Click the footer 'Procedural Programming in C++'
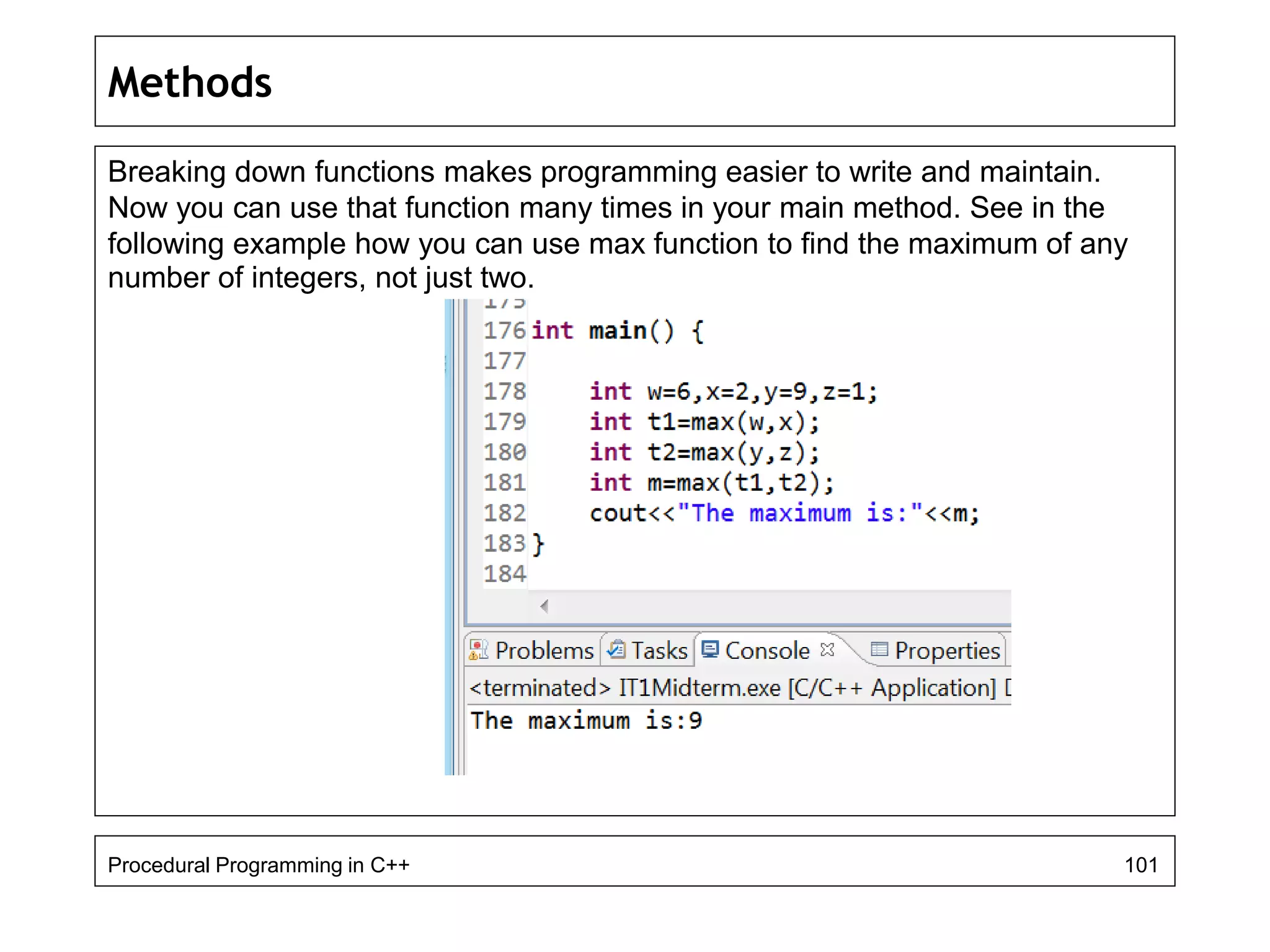 [x=259, y=865]
